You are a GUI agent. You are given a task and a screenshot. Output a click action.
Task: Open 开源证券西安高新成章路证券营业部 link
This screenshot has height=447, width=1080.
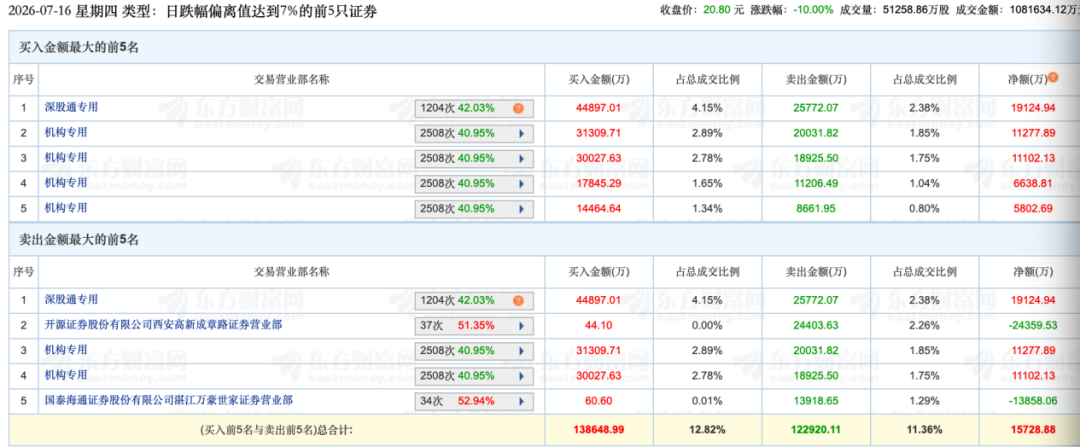(163, 324)
